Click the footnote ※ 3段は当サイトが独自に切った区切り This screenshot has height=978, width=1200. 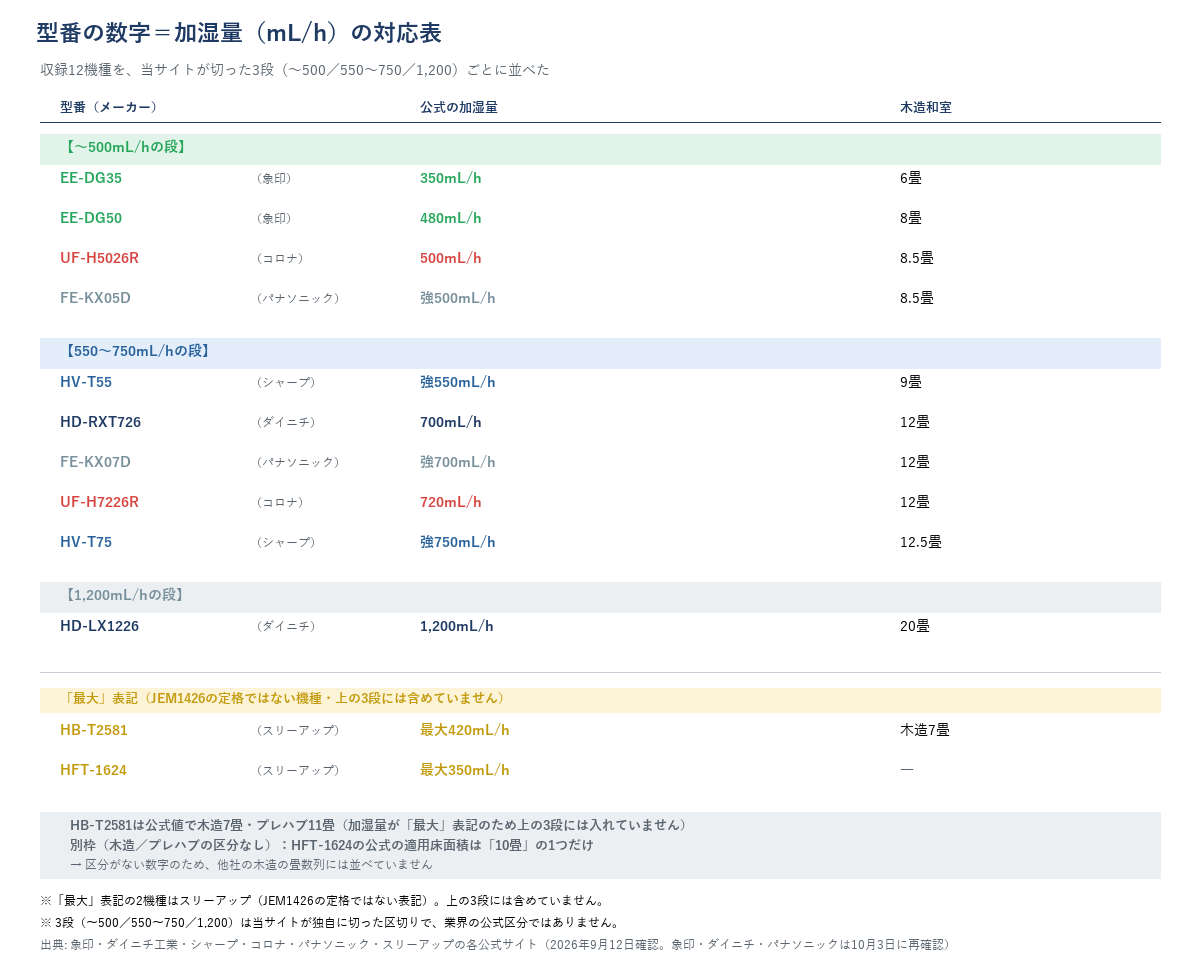pyautogui.click(x=330, y=923)
